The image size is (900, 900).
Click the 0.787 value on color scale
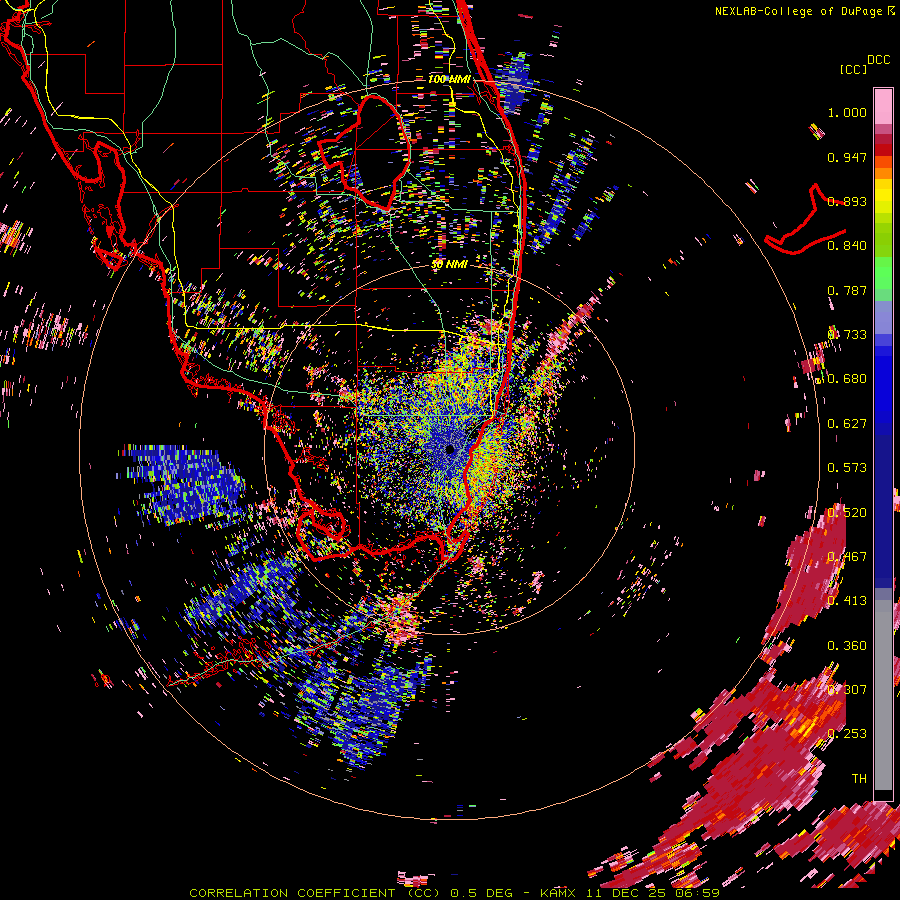tap(847, 290)
